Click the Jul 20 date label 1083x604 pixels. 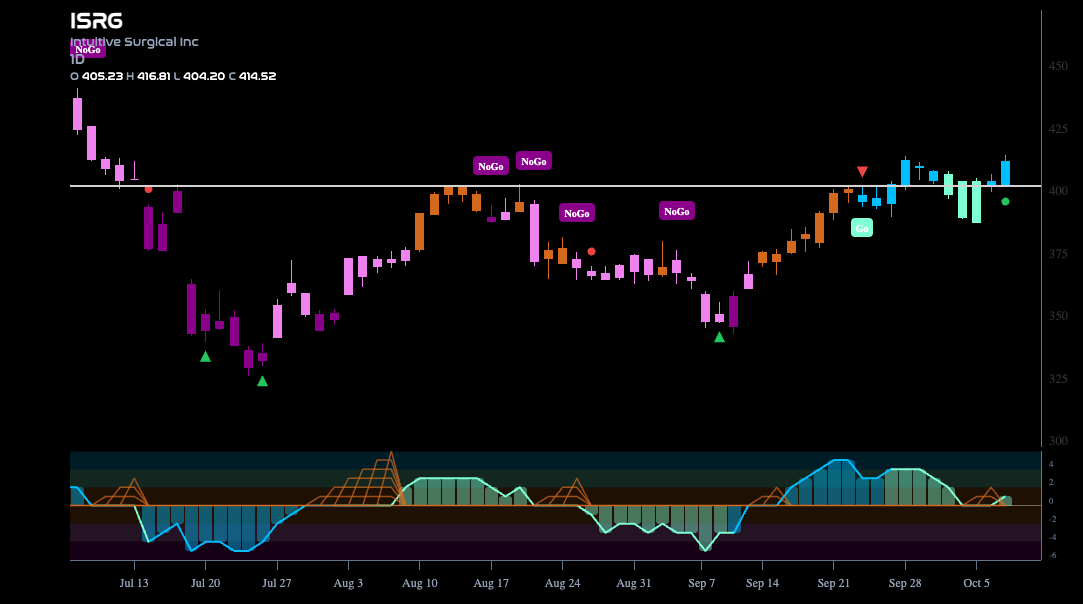(205, 583)
